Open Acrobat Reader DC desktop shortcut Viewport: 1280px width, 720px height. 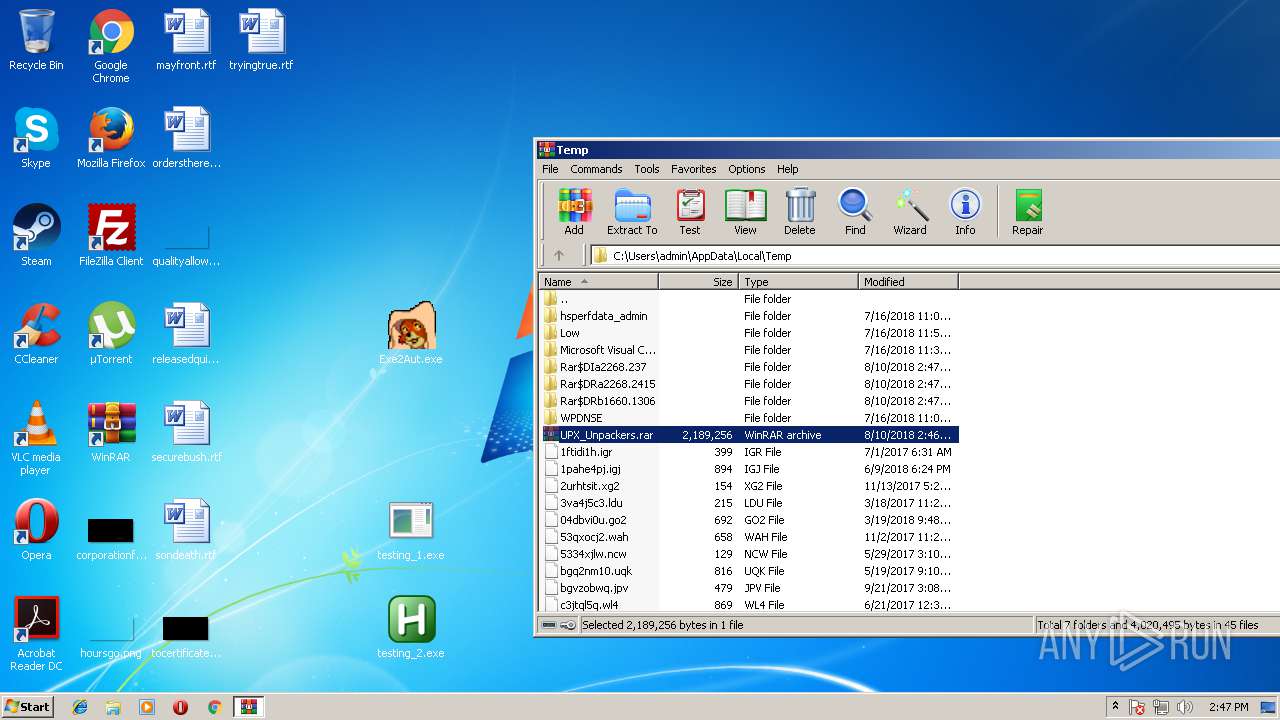36,634
